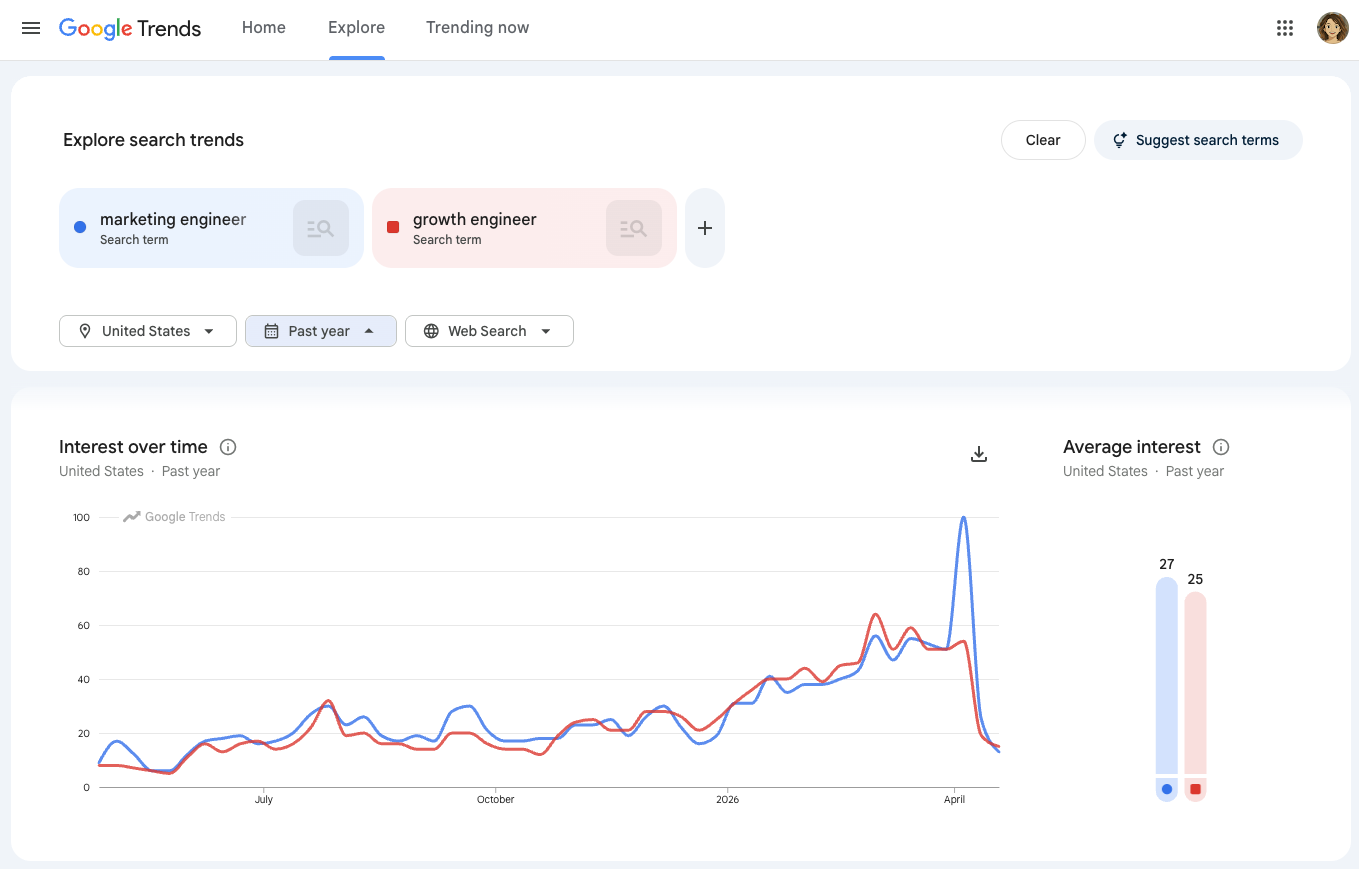
Task: Click the Google Trends logo
Action: (130, 28)
